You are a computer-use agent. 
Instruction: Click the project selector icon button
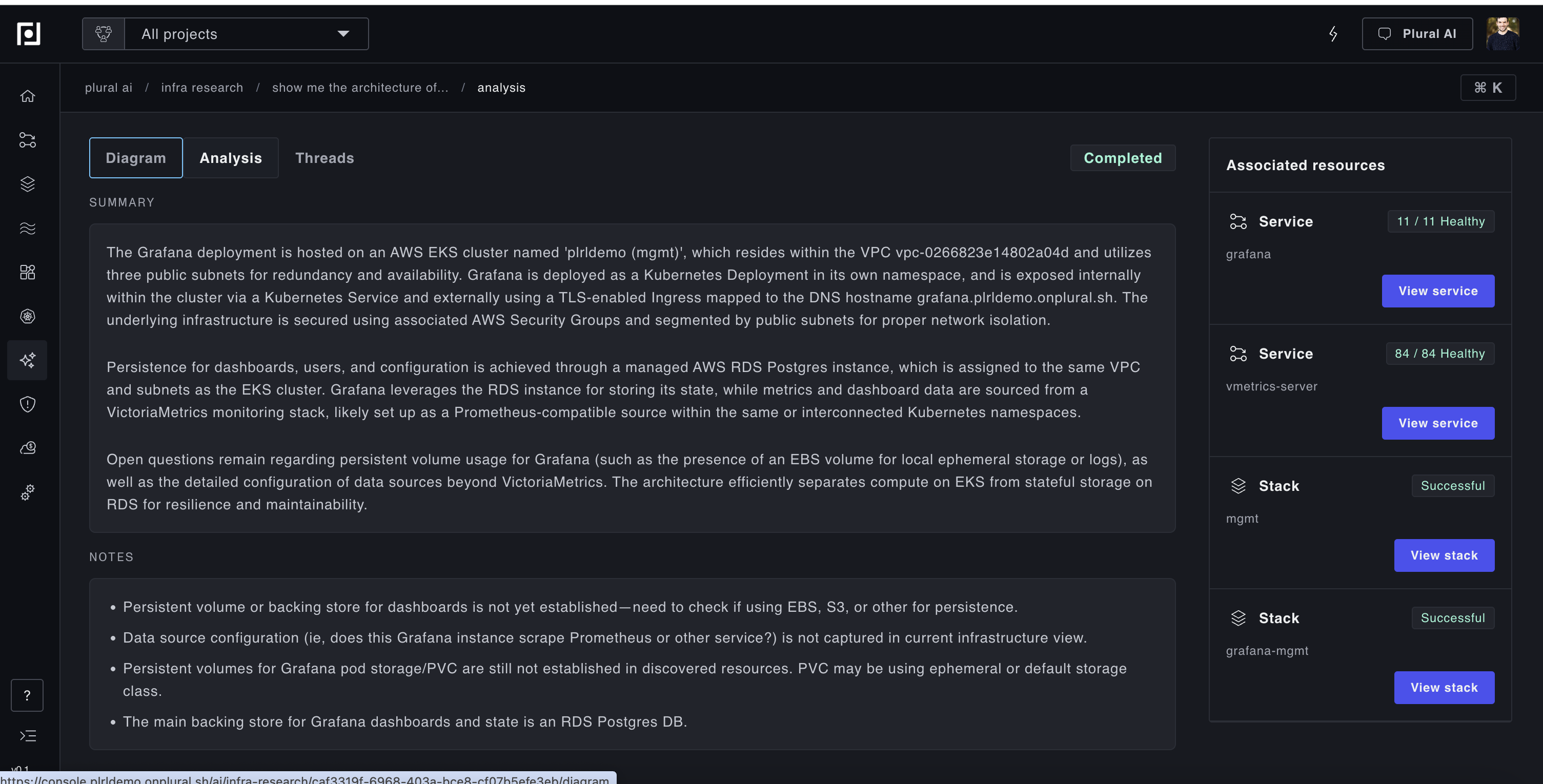point(104,34)
